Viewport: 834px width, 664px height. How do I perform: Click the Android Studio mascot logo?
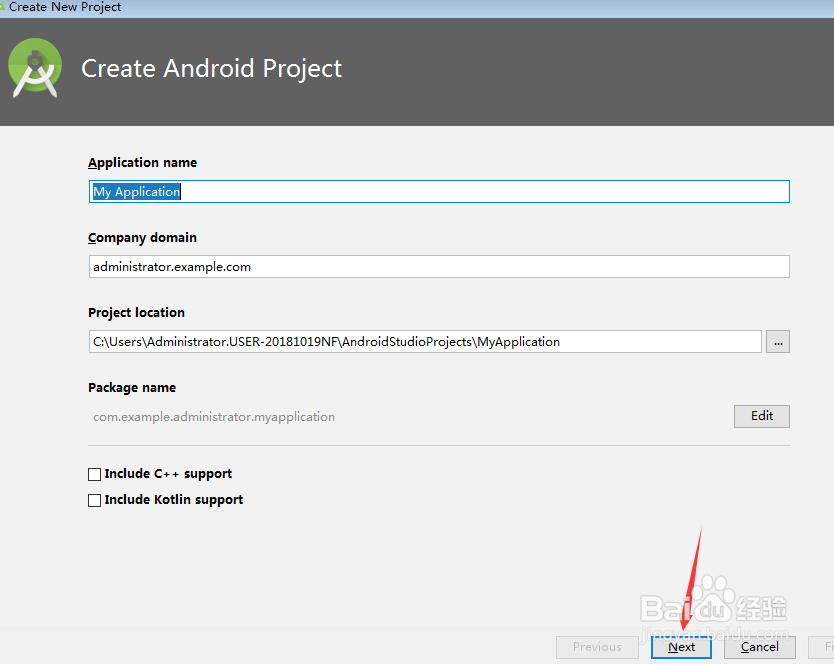point(35,68)
